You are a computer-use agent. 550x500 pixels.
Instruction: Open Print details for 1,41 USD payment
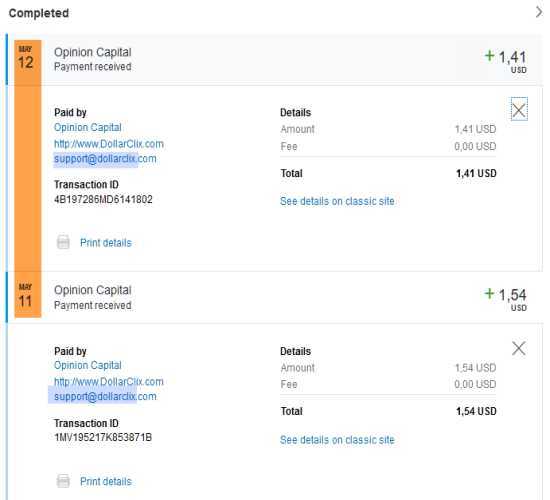[106, 243]
